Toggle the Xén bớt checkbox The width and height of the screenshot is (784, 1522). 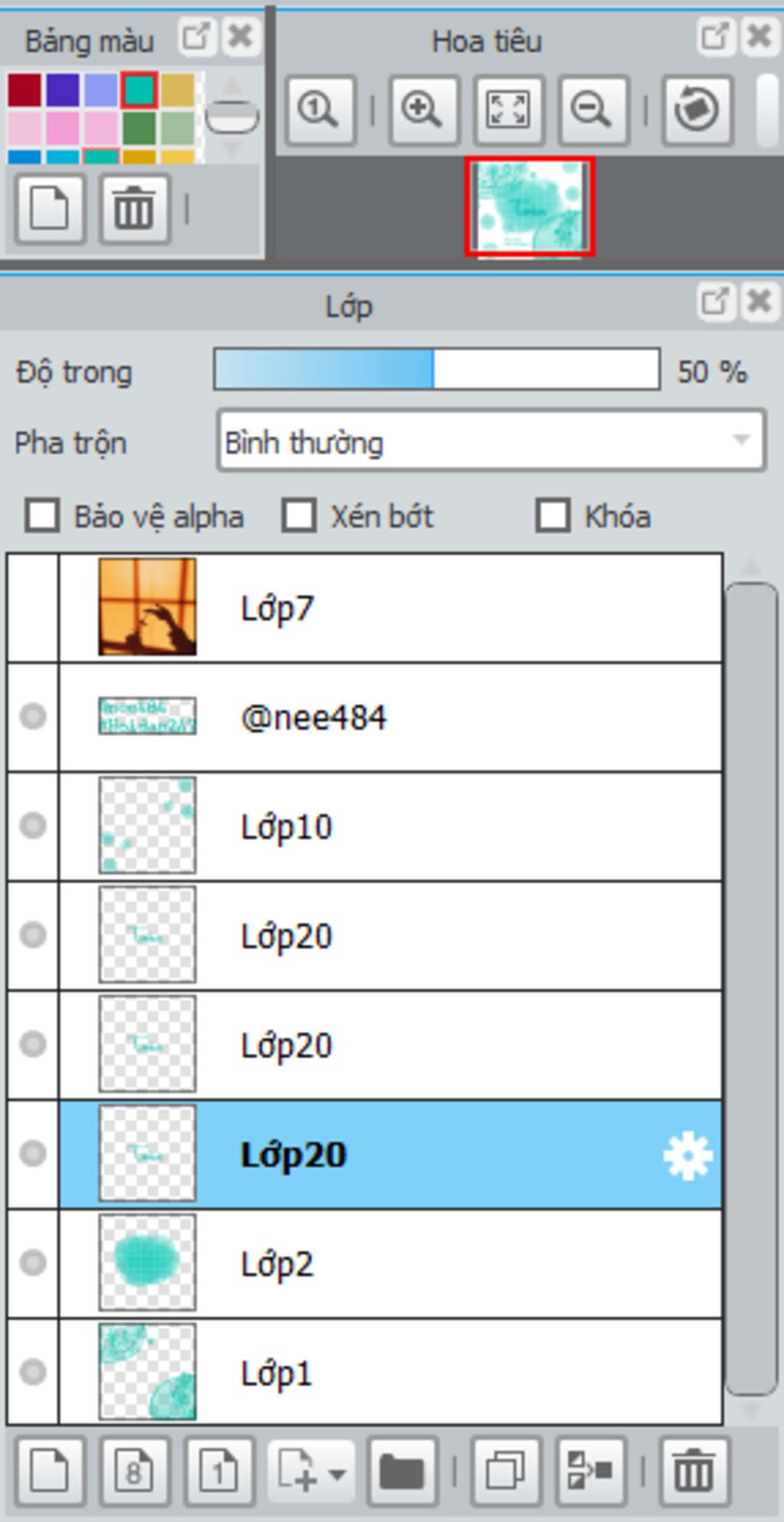click(299, 516)
